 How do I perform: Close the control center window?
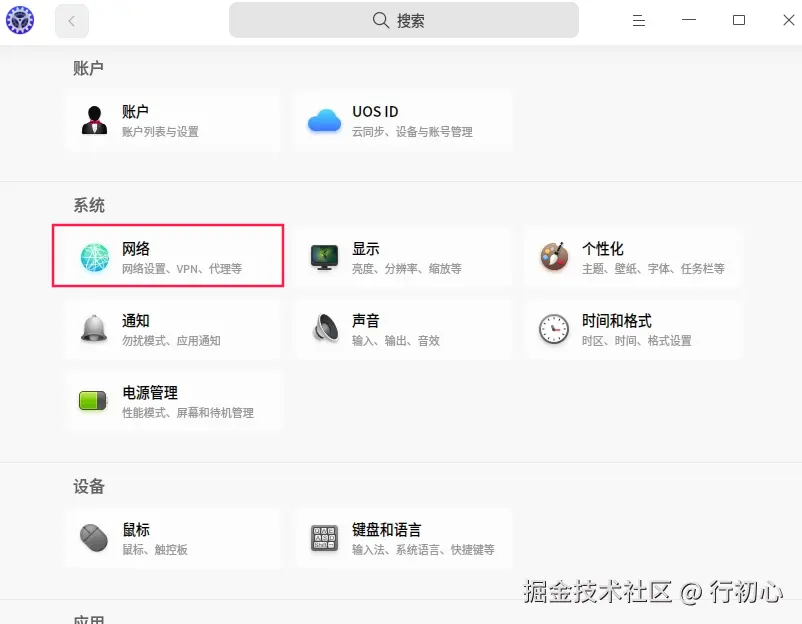coord(789,20)
